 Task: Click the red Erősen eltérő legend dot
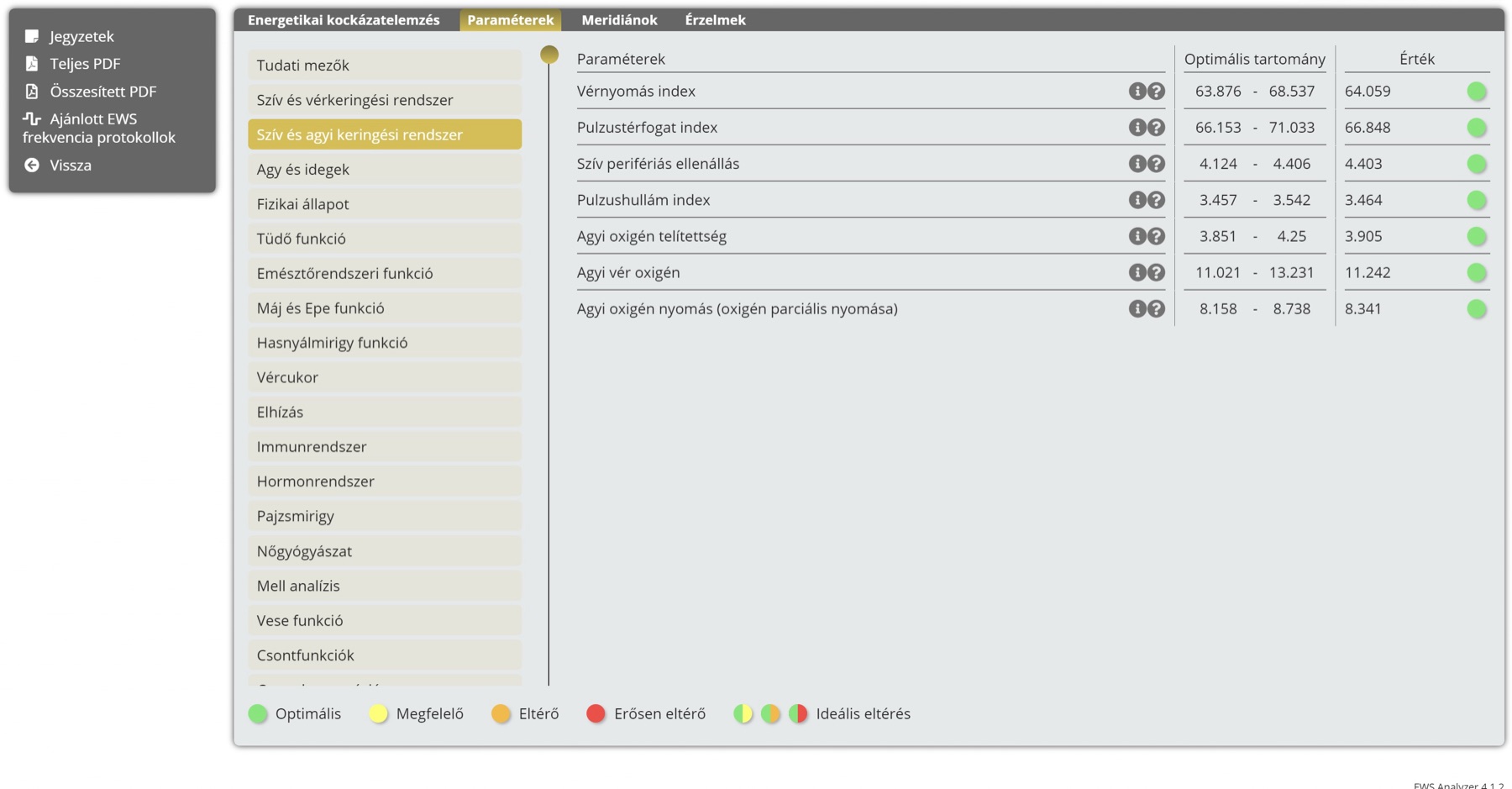(596, 713)
